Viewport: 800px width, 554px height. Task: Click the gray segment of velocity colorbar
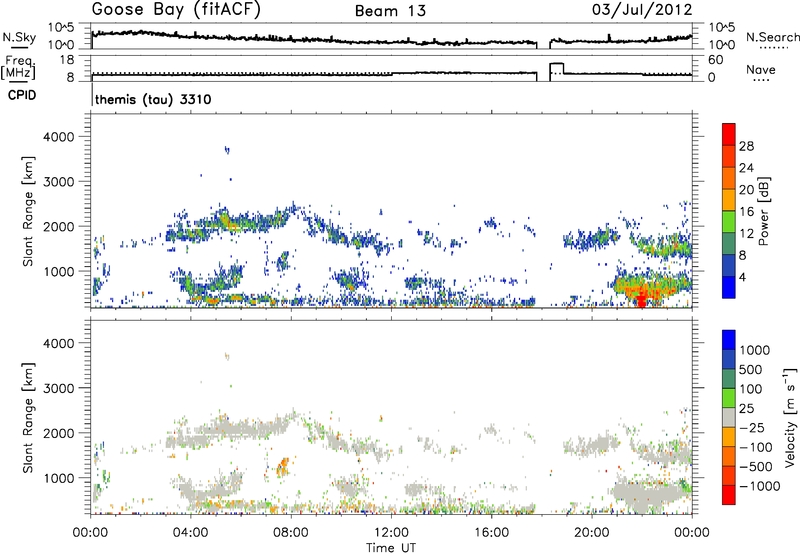729,418
